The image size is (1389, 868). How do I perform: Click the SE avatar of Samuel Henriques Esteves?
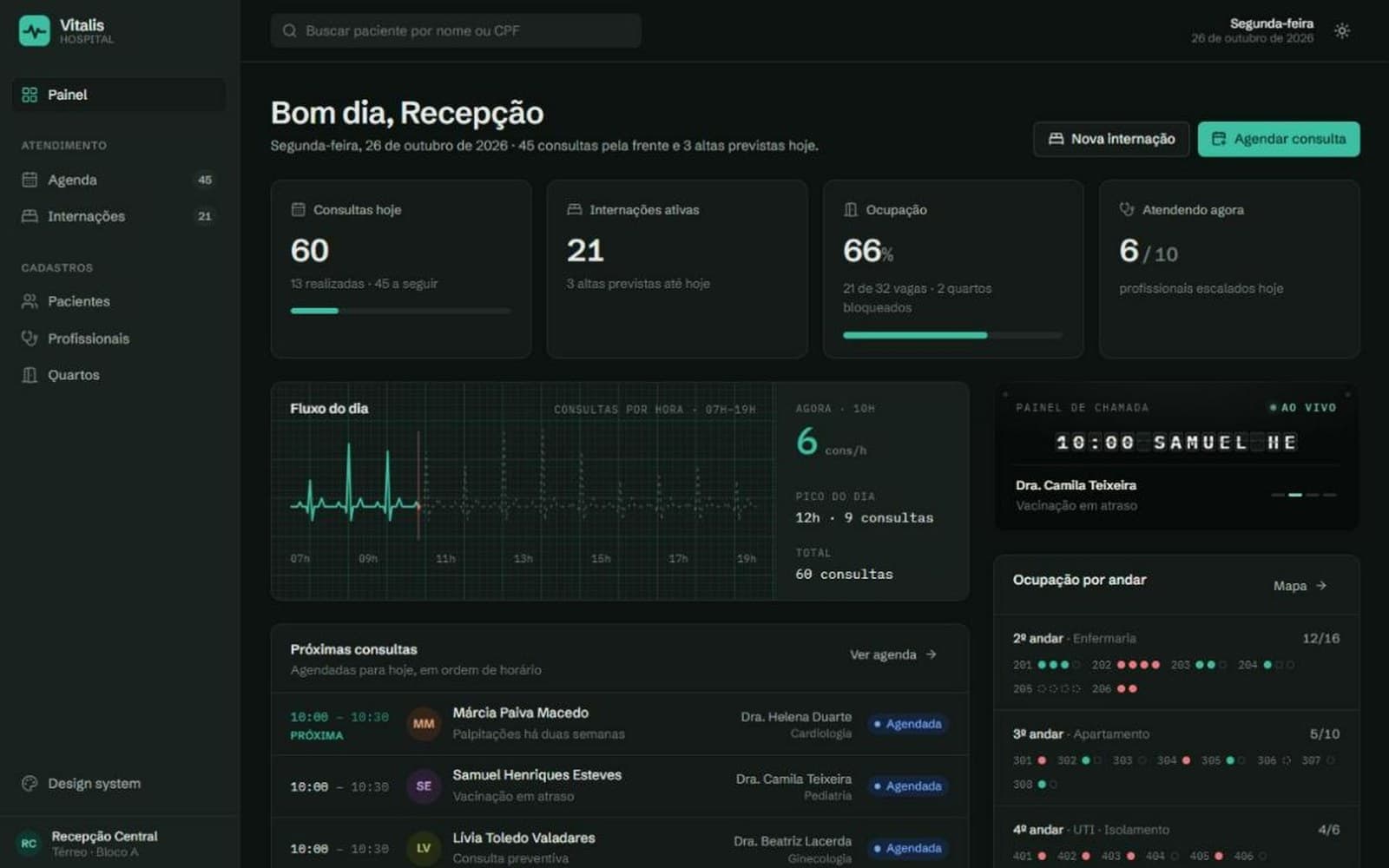(x=424, y=786)
